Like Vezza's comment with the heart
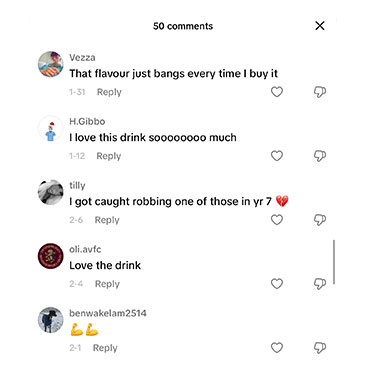Image resolution: width=366 pixels, height=387 pixels. [x=277, y=92]
